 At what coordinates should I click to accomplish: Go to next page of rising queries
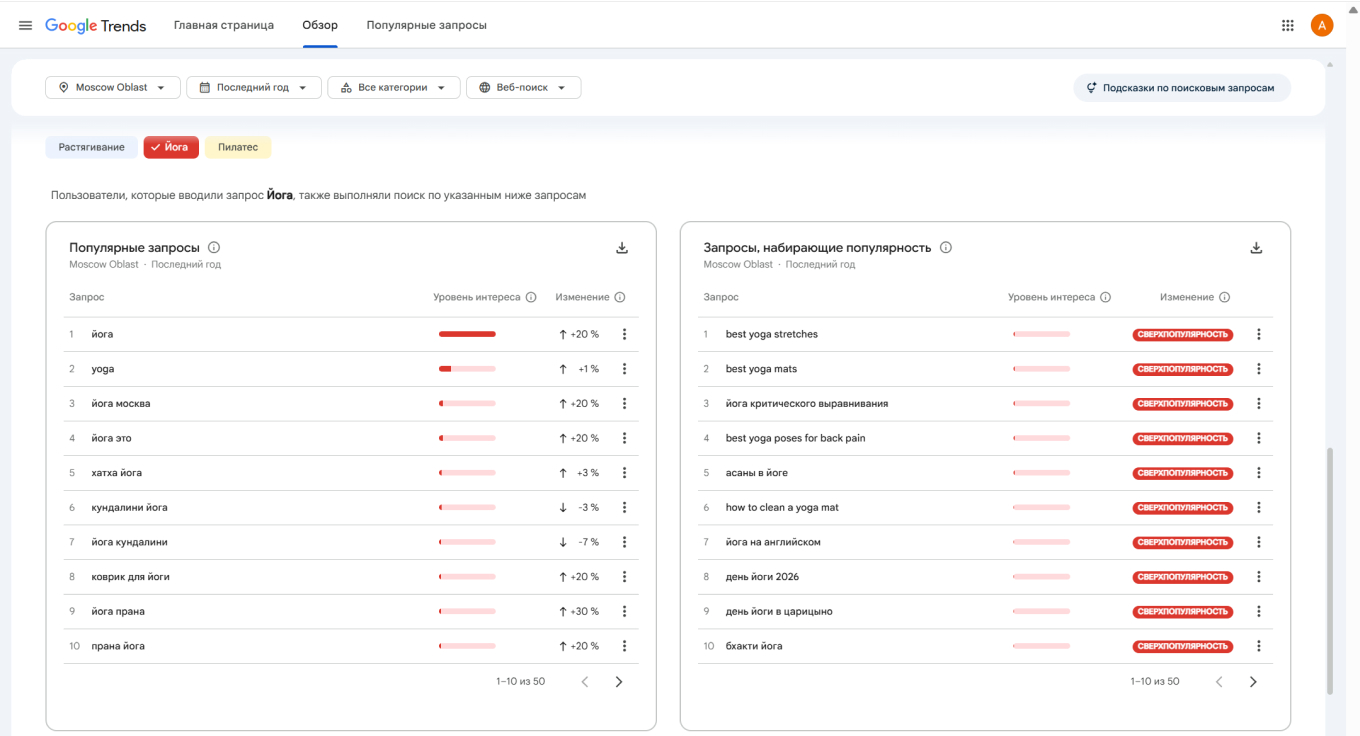point(1253,682)
